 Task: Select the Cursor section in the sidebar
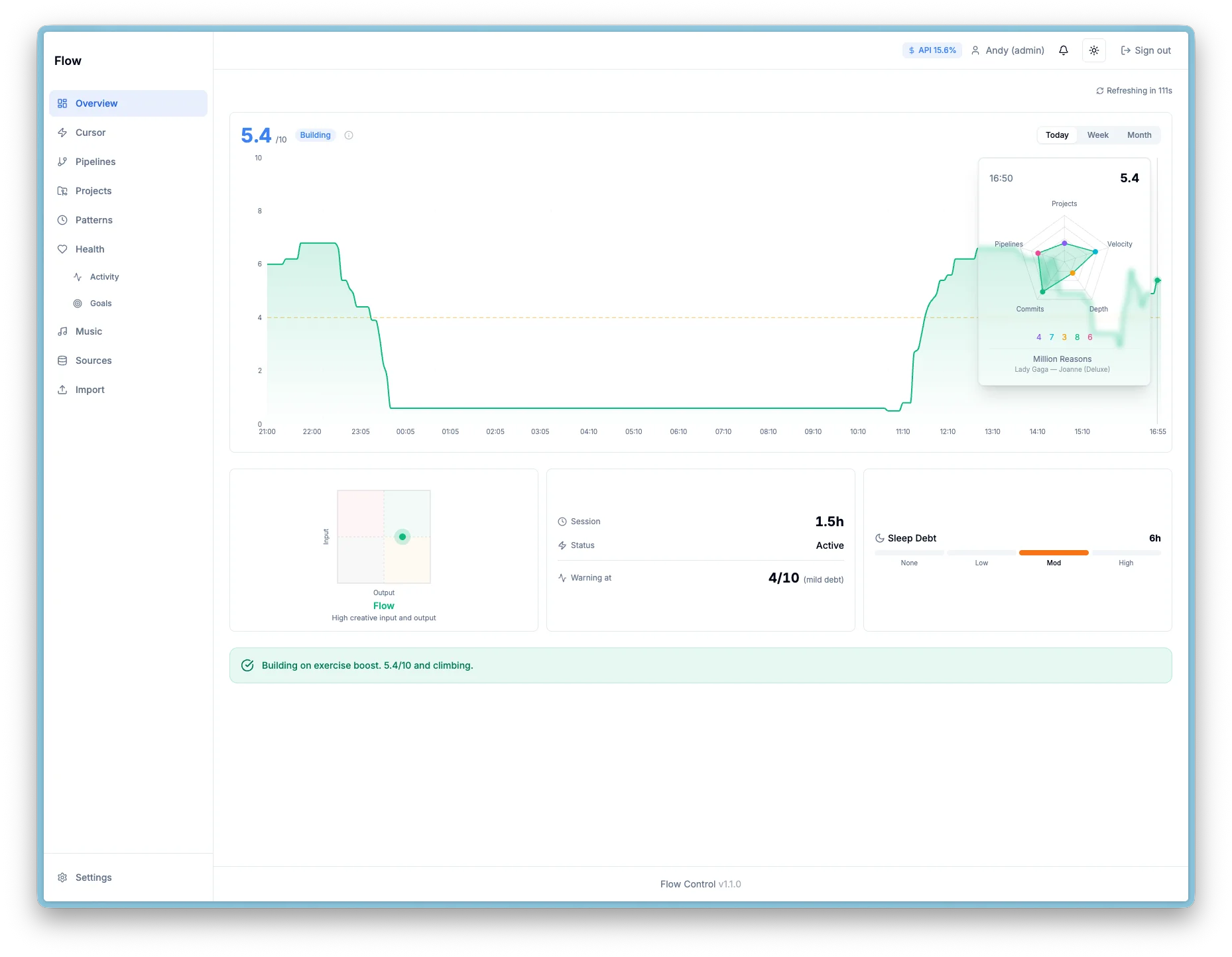90,133
